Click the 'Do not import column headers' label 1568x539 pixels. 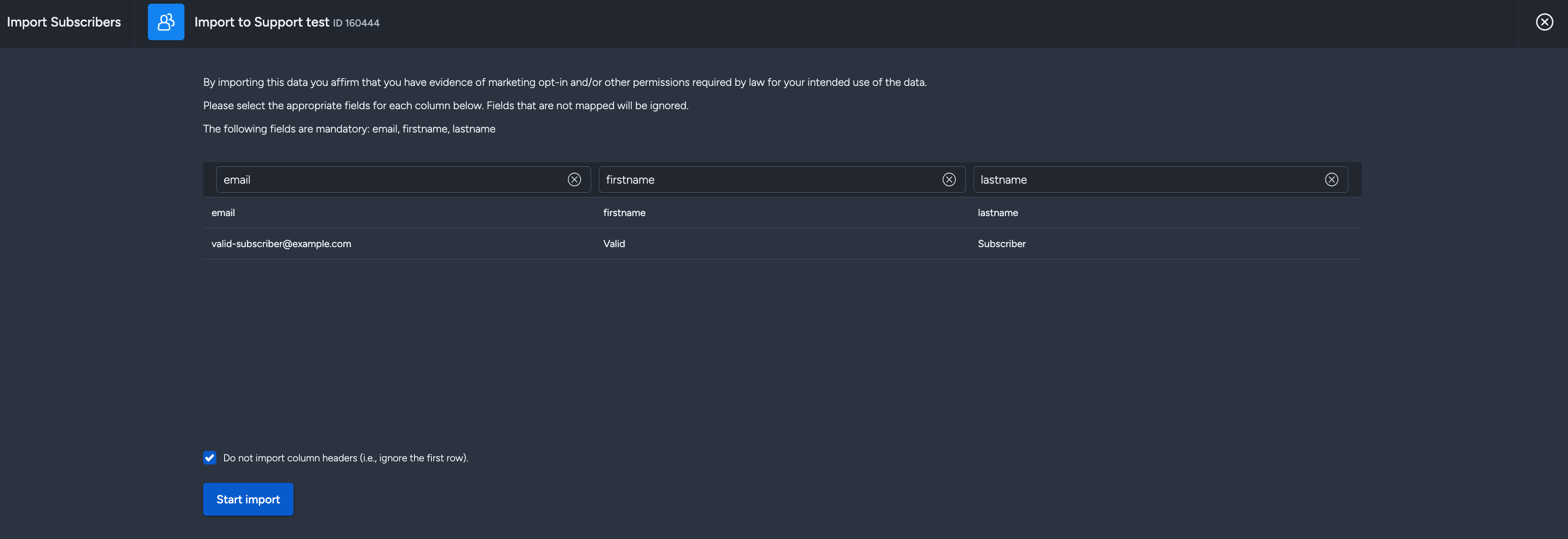click(x=346, y=458)
